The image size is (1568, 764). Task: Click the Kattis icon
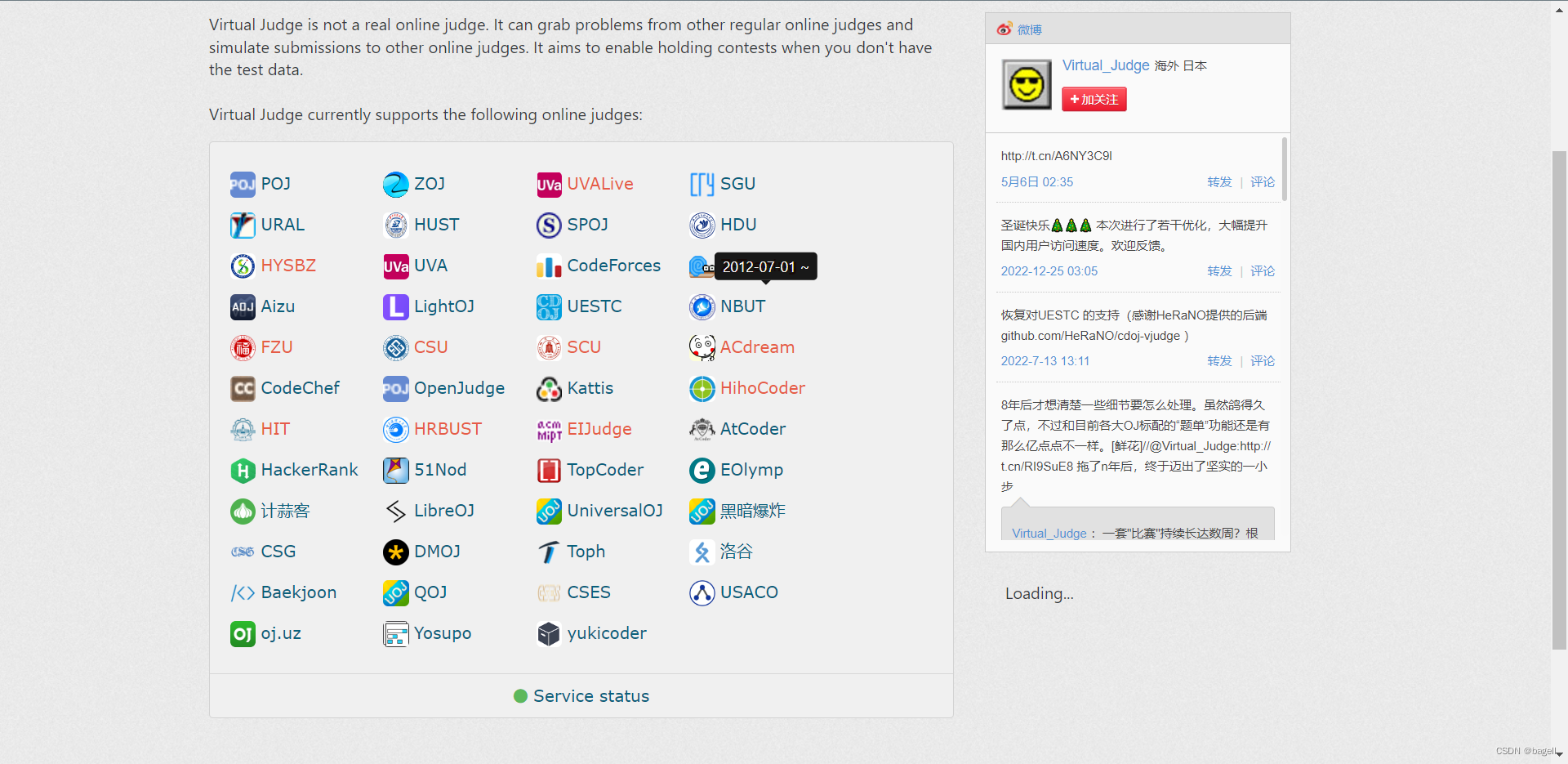tap(549, 388)
